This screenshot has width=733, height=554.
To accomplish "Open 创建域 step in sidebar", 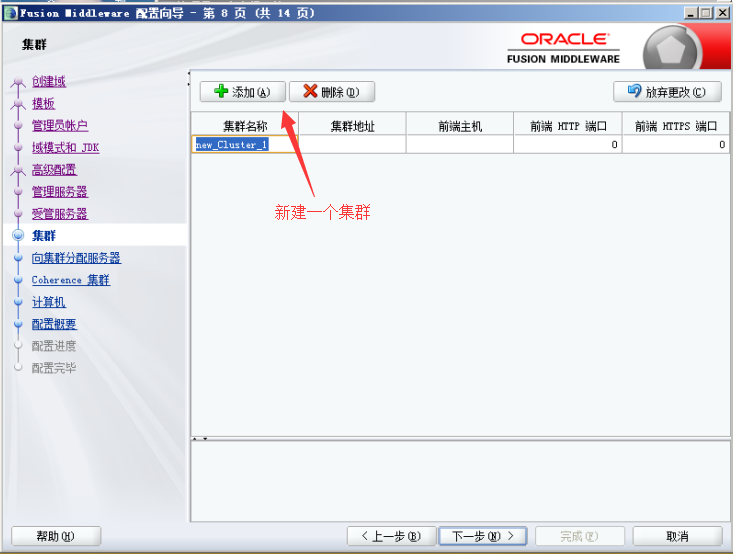I will (x=48, y=82).
